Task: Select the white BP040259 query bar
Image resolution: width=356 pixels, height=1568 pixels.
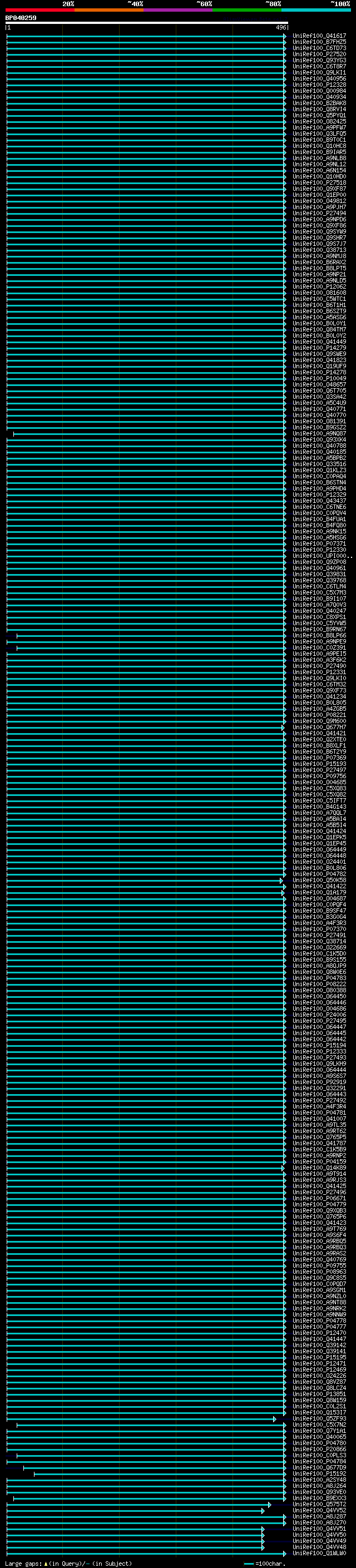Action: [x=147, y=22]
